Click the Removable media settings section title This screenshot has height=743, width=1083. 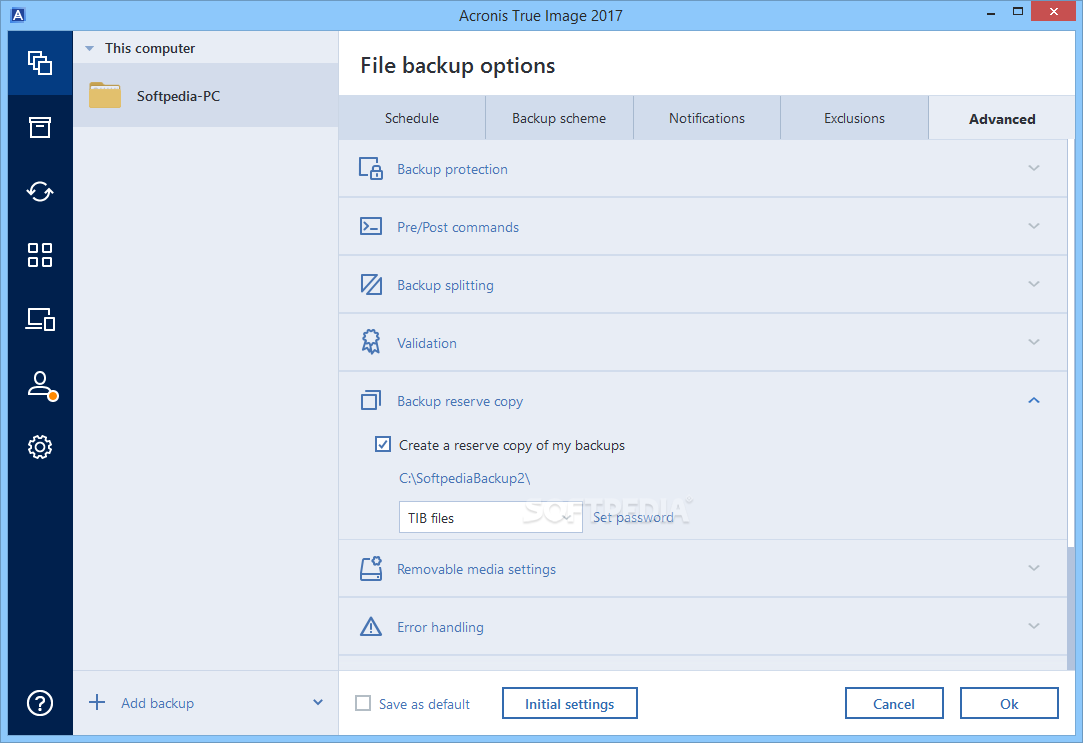(477, 569)
